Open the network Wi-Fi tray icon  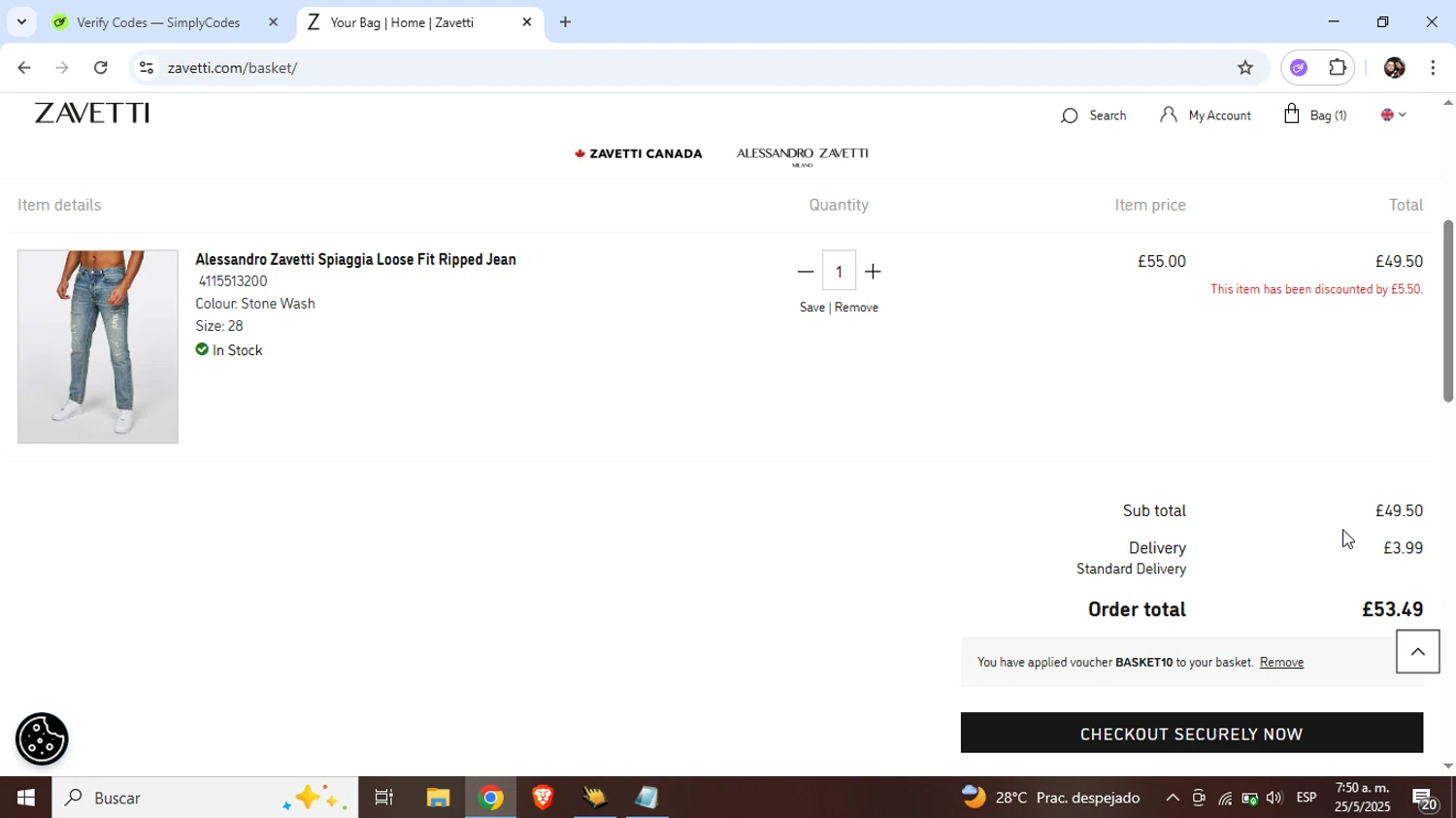click(1225, 799)
